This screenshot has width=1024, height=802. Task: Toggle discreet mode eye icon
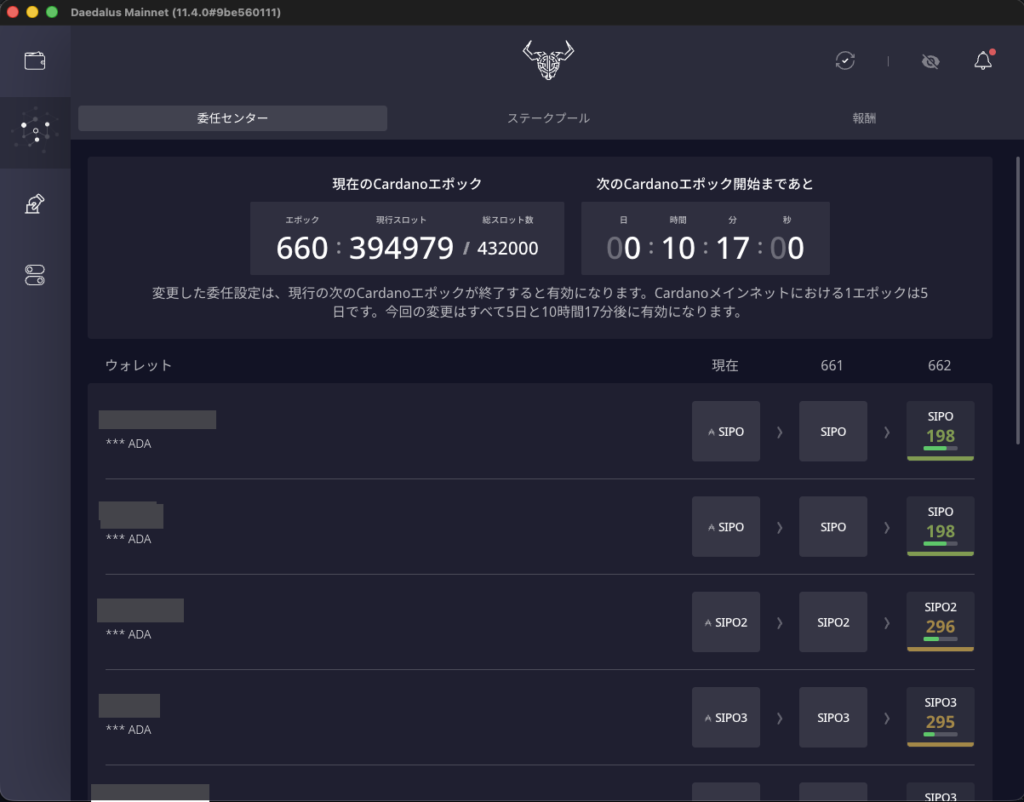[x=930, y=61]
